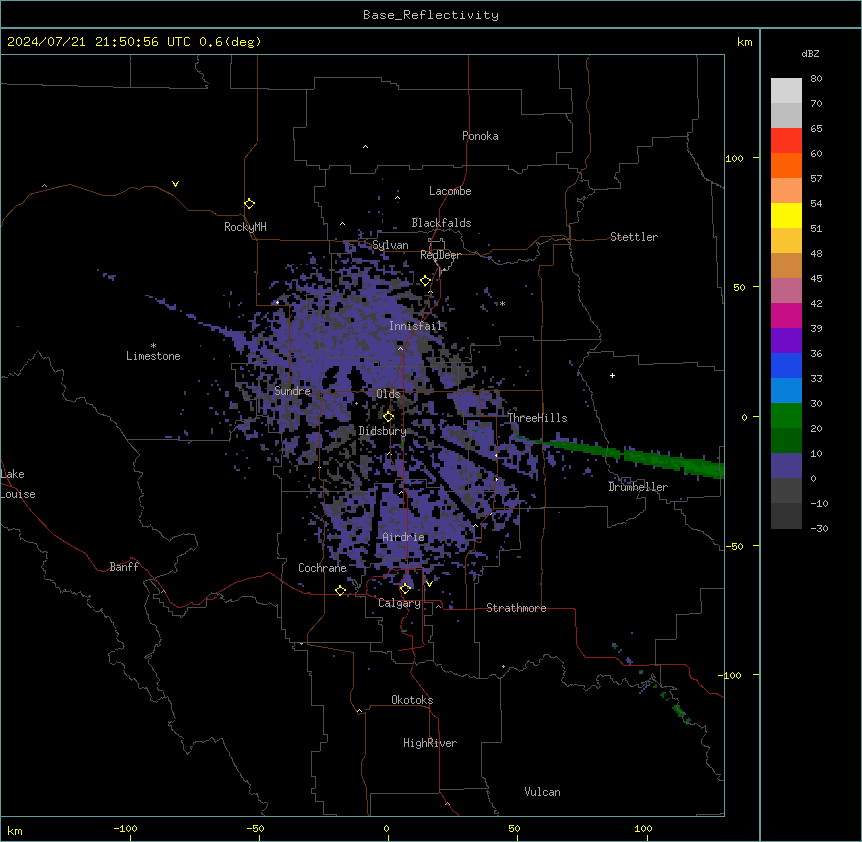Click the Stettler city label
The width and height of the screenshot is (862, 842).
point(634,237)
